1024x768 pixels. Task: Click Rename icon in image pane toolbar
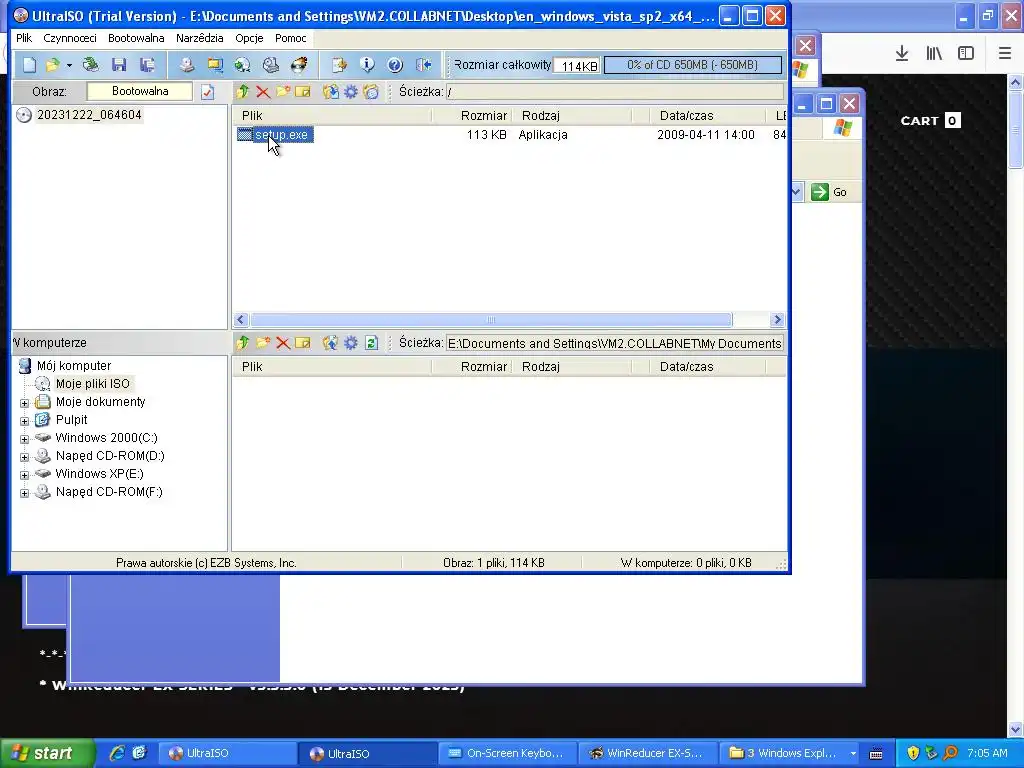coord(302,91)
